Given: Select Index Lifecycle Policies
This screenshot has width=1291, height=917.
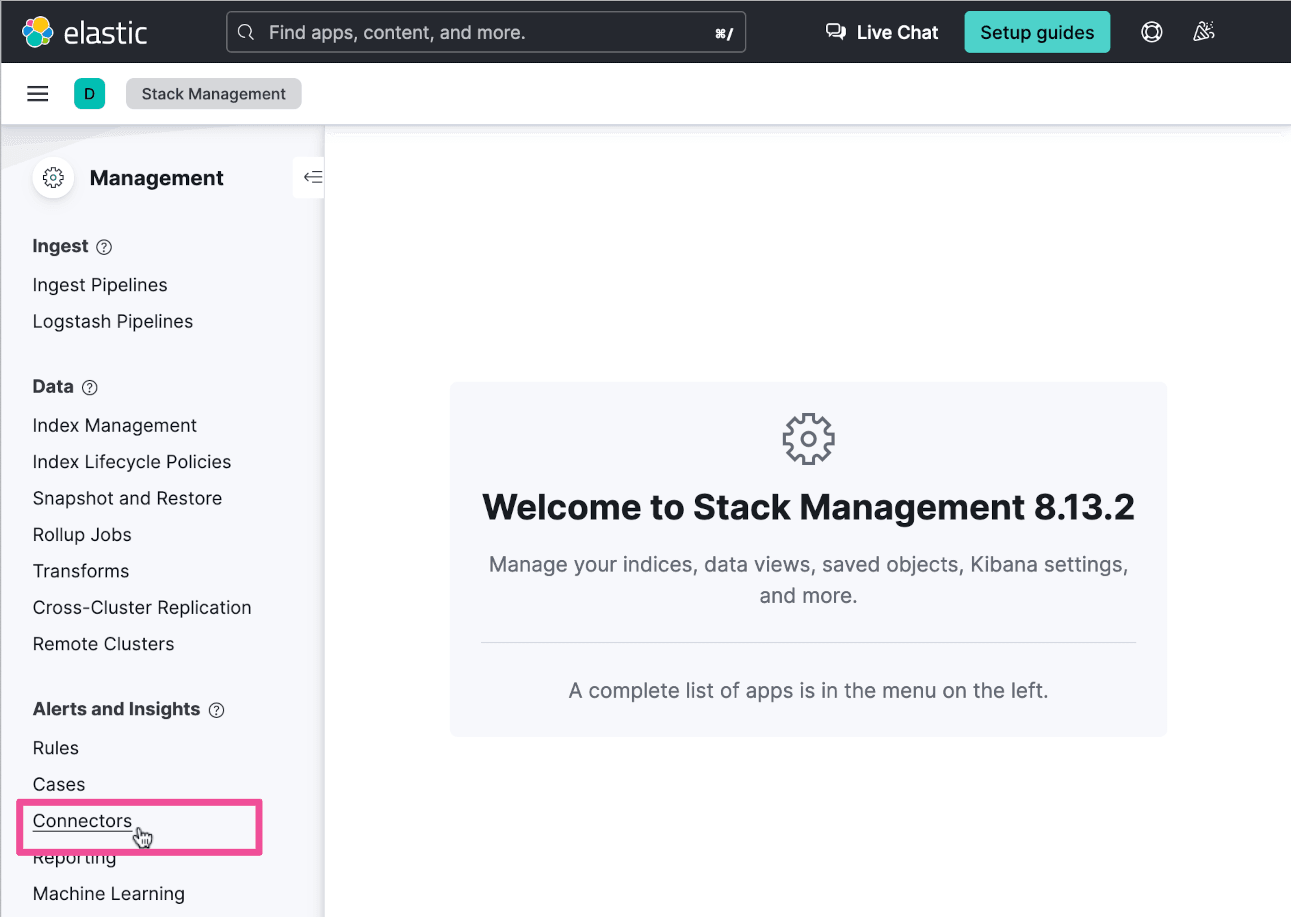Looking at the screenshot, I should (x=132, y=462).
